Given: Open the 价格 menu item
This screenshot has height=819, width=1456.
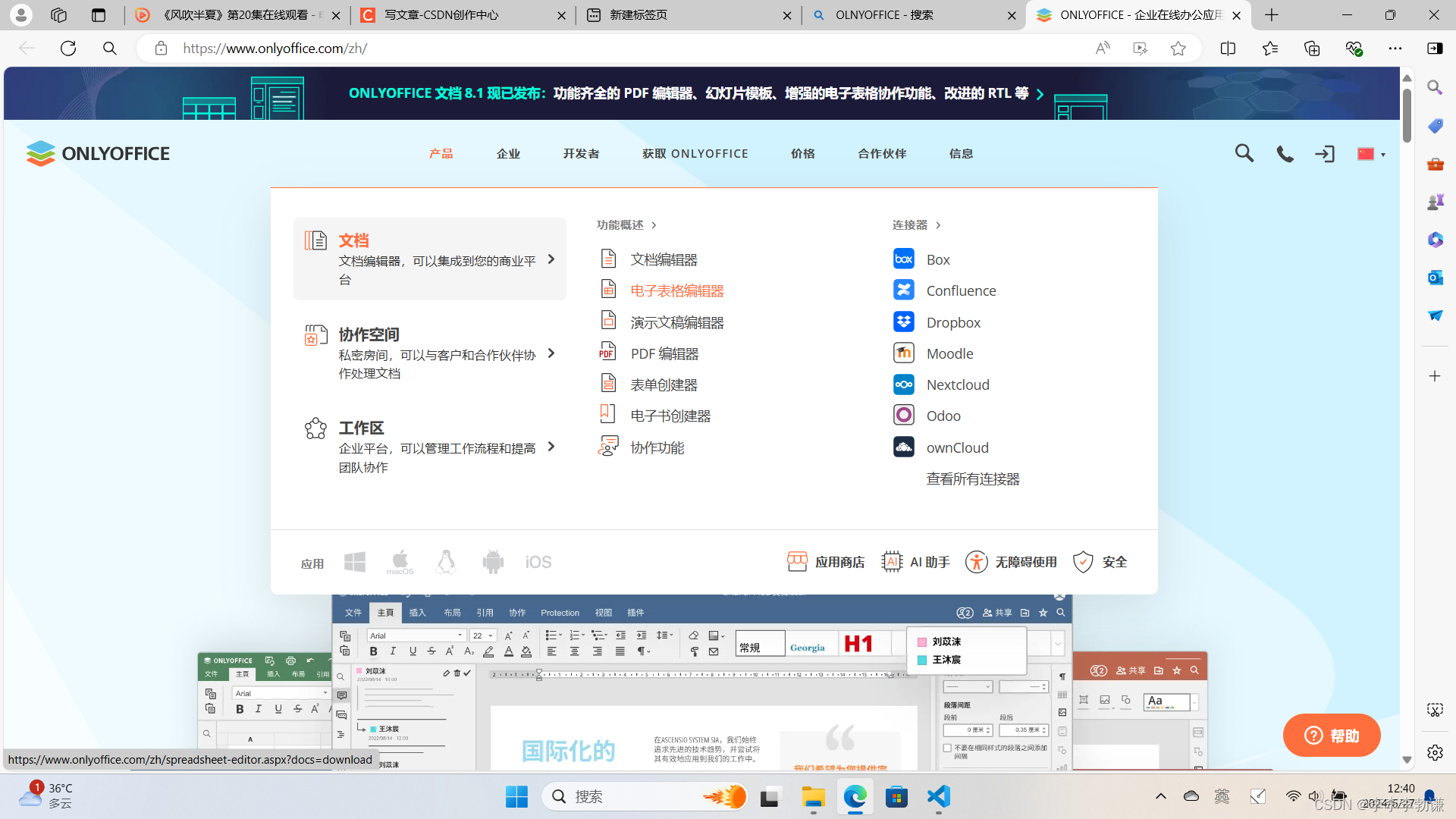Looking at the screenshot, I should click(802, 153).
